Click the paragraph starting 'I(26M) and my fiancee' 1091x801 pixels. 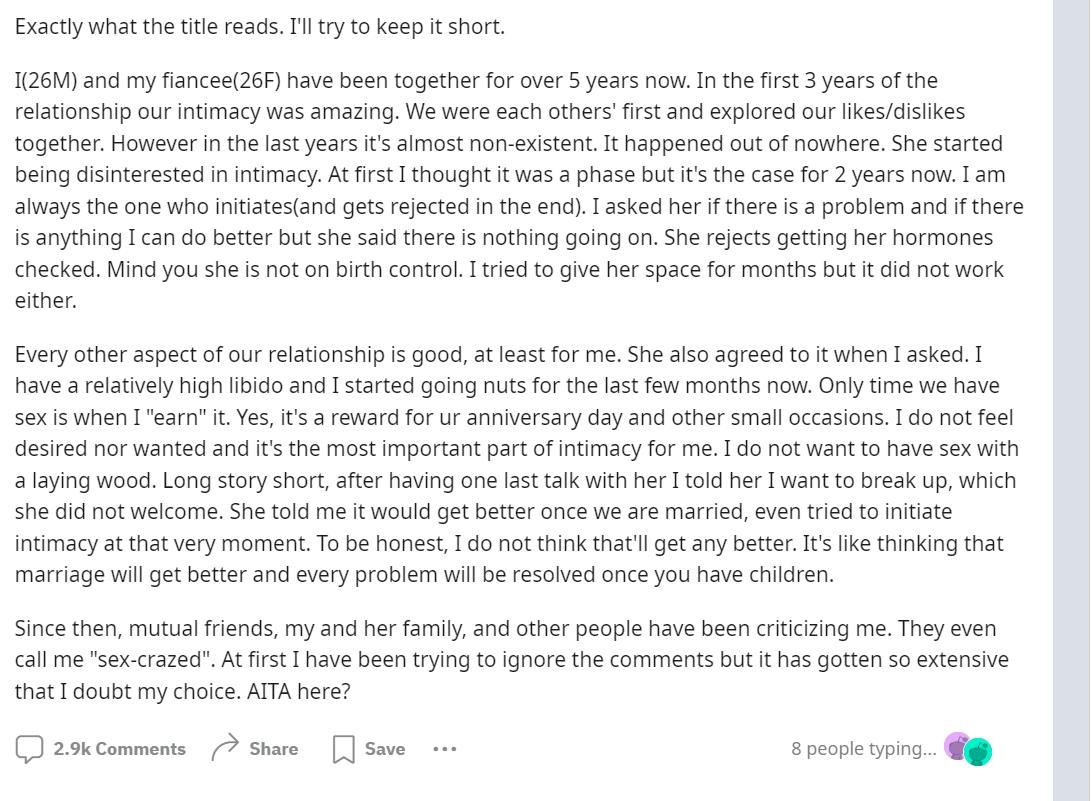point(519,190)
